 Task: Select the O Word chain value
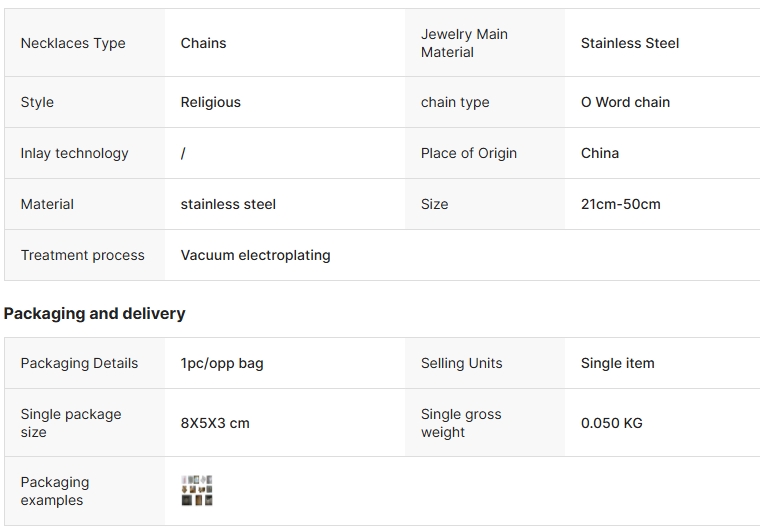625,102
